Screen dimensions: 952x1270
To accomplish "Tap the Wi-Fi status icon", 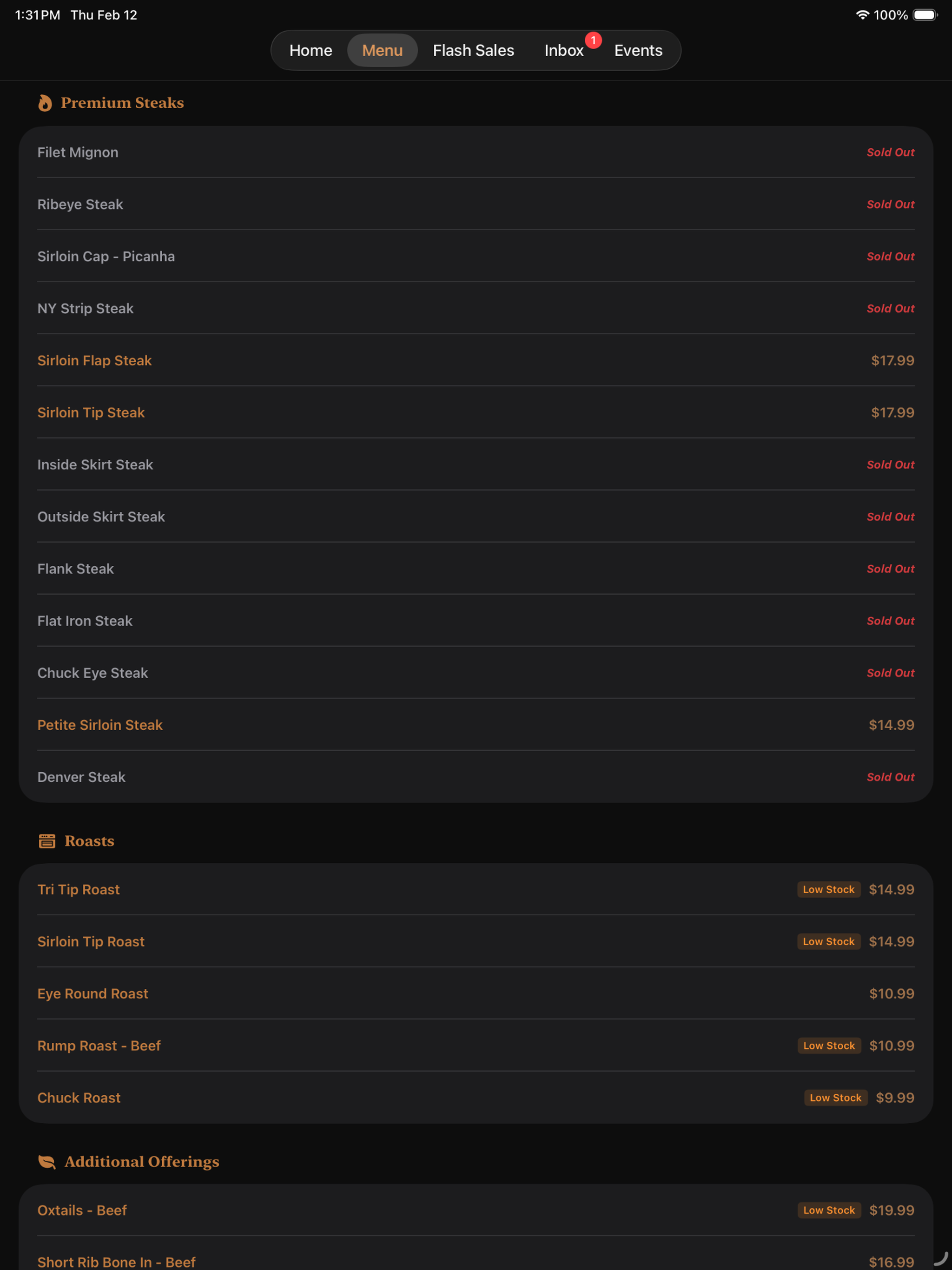I will (x=862, y=15).
